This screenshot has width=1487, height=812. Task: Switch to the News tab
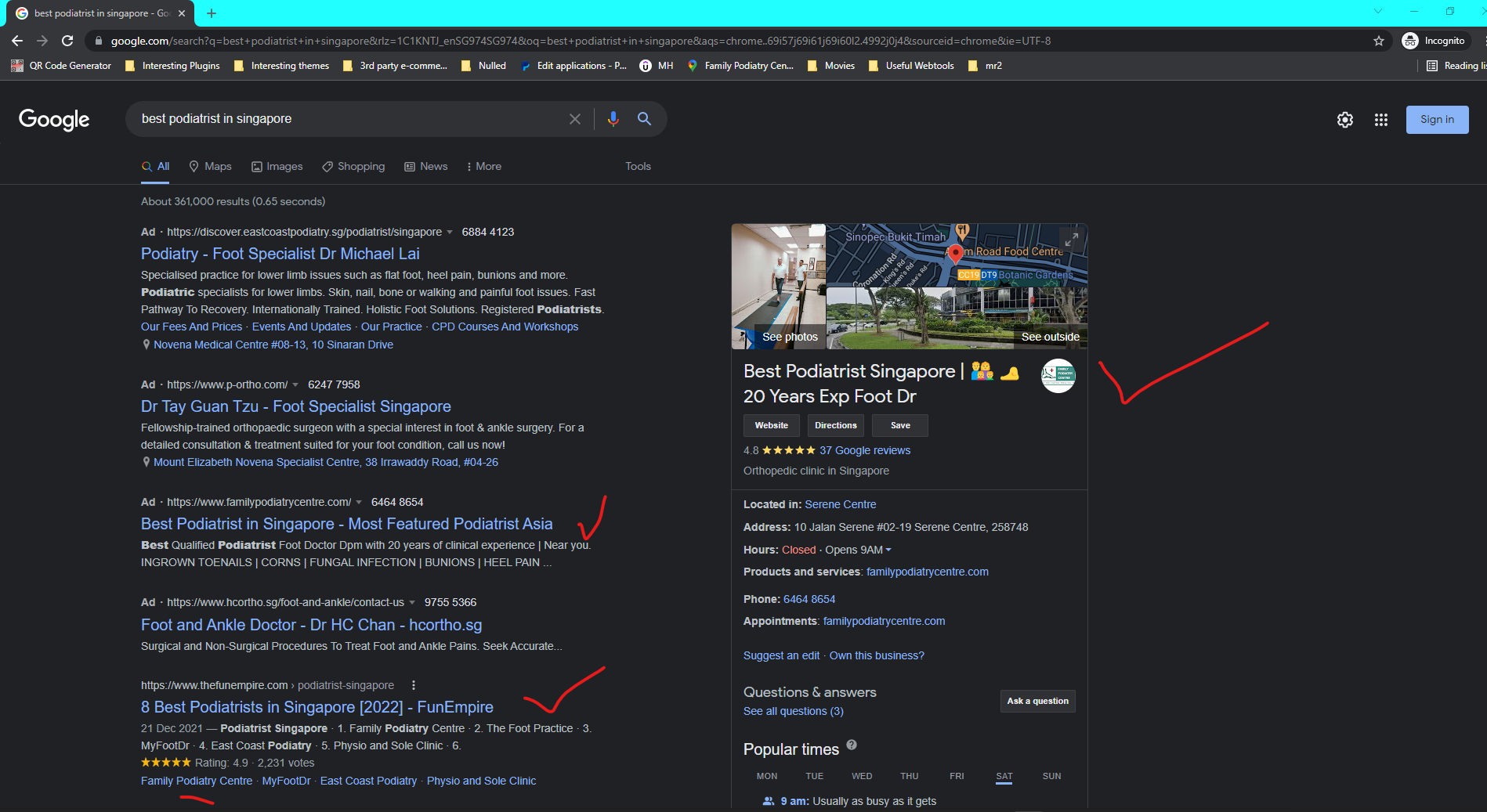pos(425,166)
